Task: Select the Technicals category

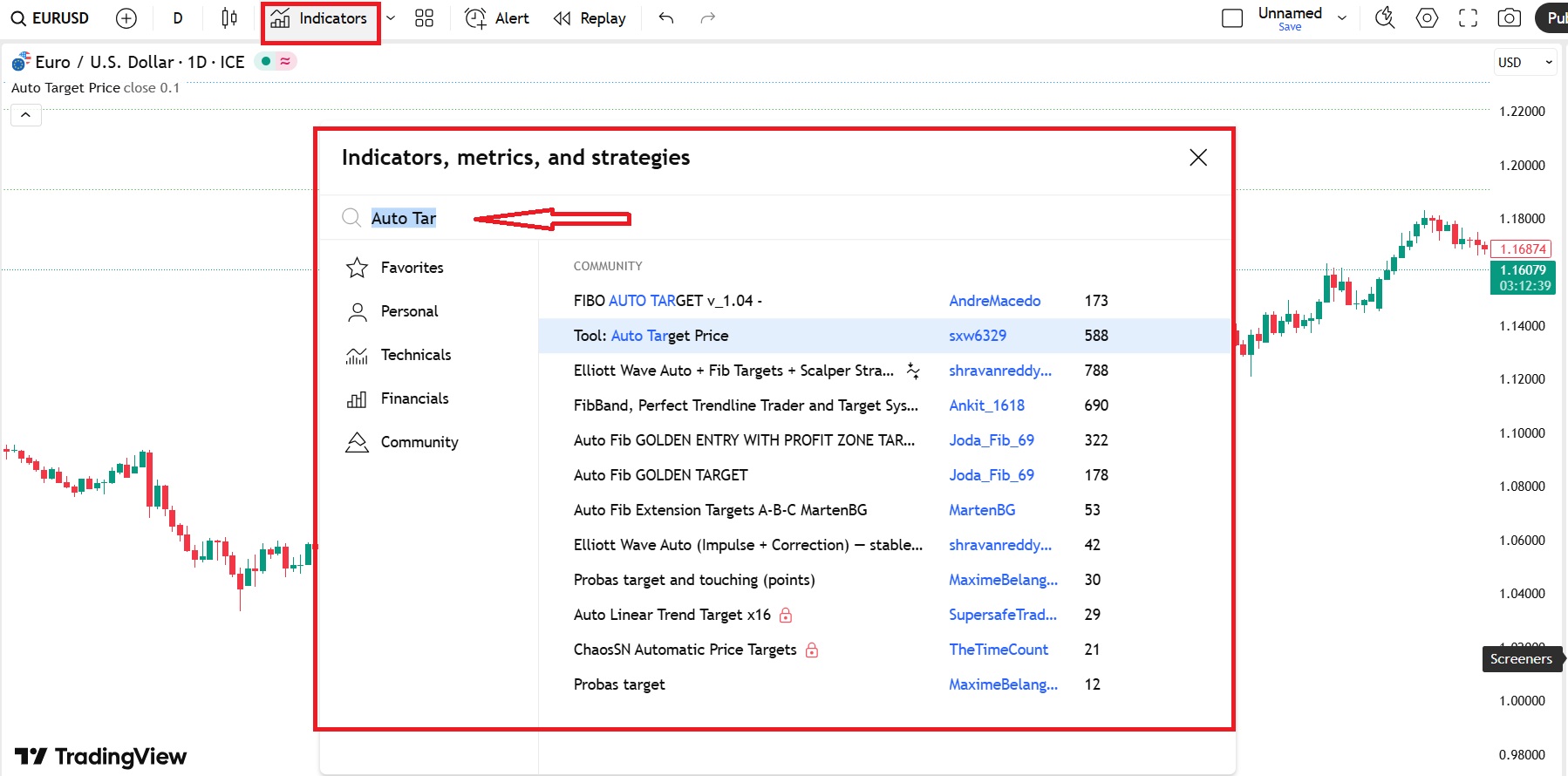Action: pos(415,355)
